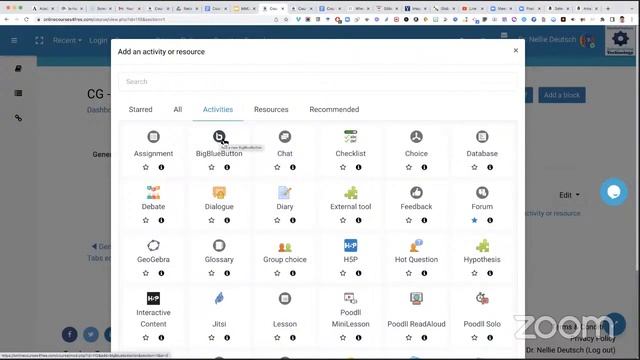640x360 pixels.
Task: Select the Assignment activity icon
Action: 153,137
